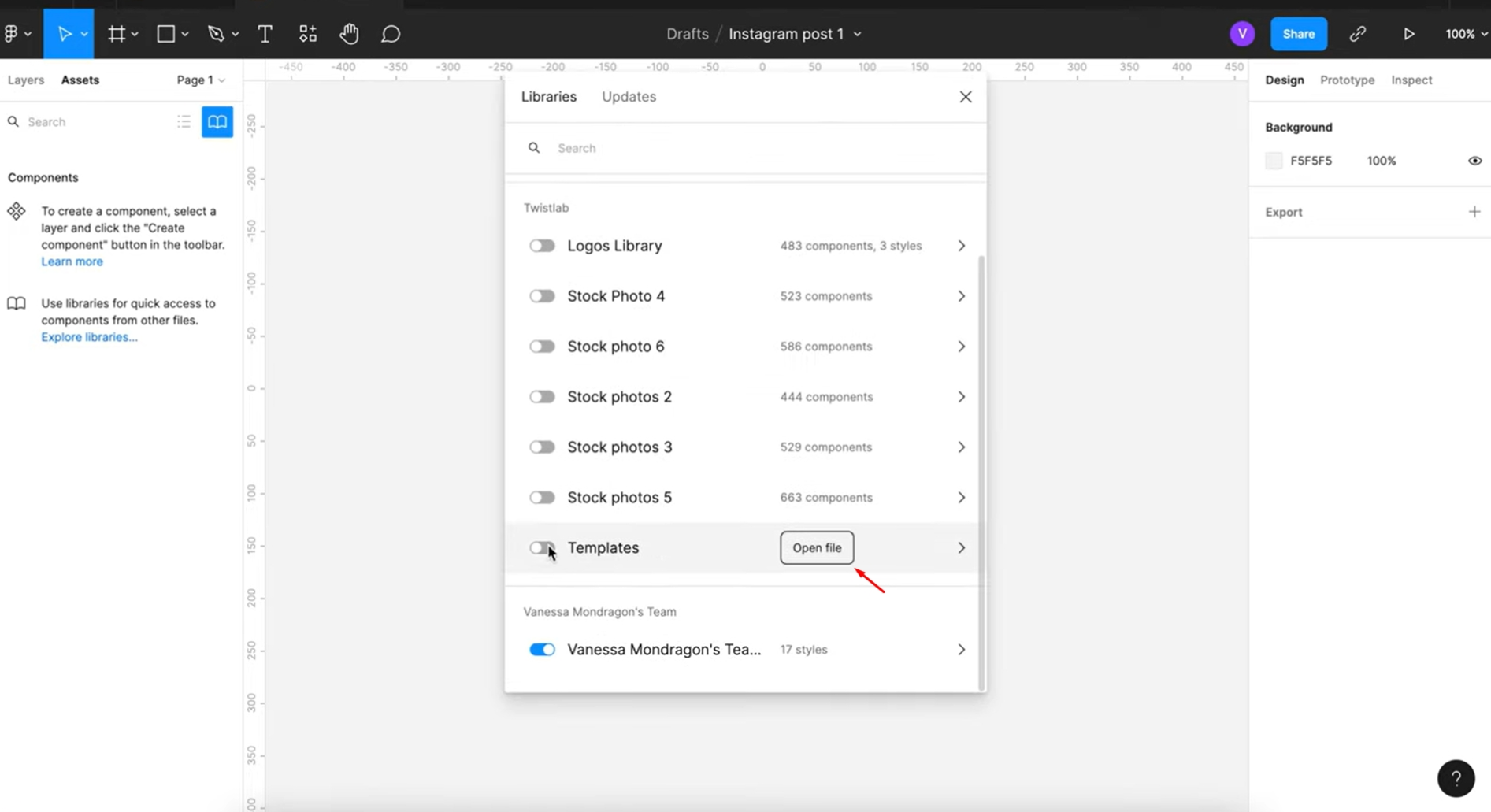The image size is (1491, 812).
Task: Open the Page 1 dropdown
Action: 200,80
